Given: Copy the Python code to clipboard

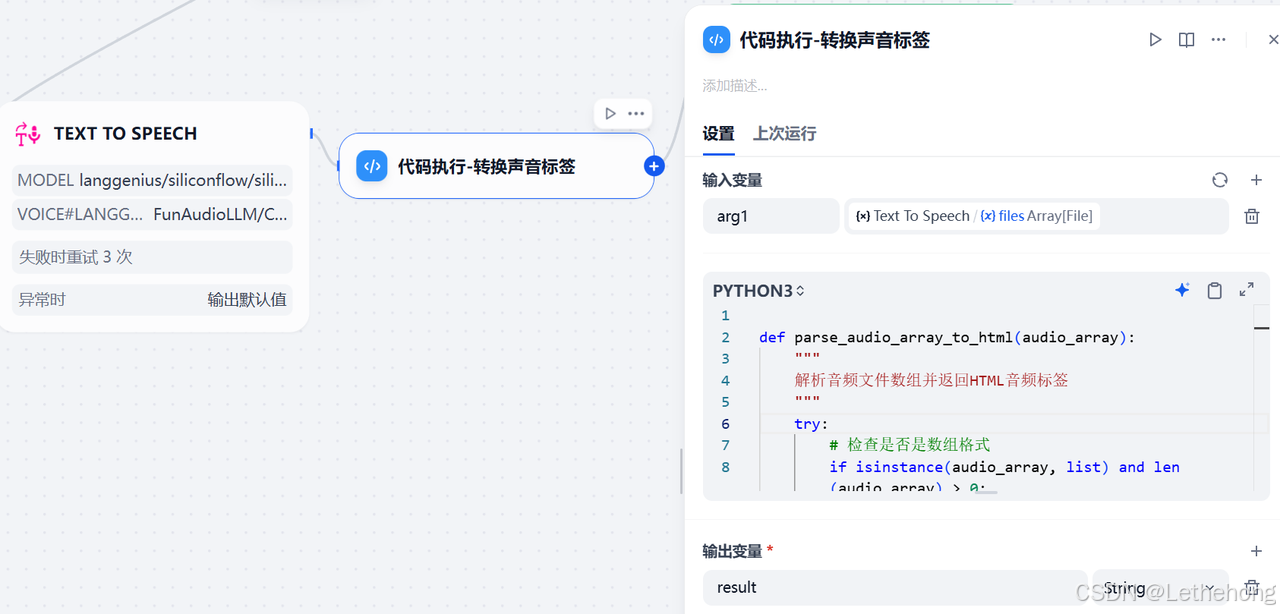Looking at the screenshot, I should point(1214,290).
